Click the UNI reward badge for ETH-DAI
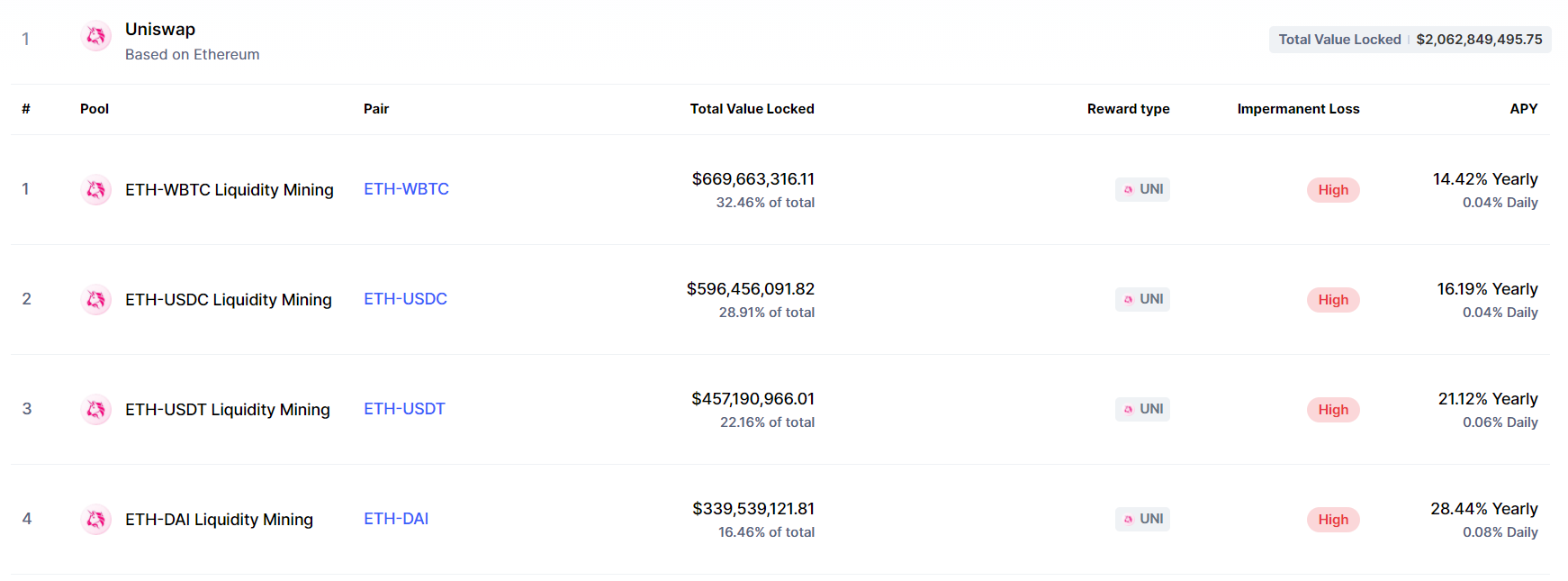Viewport: 1568px width, 581px height. point(1142,519)
